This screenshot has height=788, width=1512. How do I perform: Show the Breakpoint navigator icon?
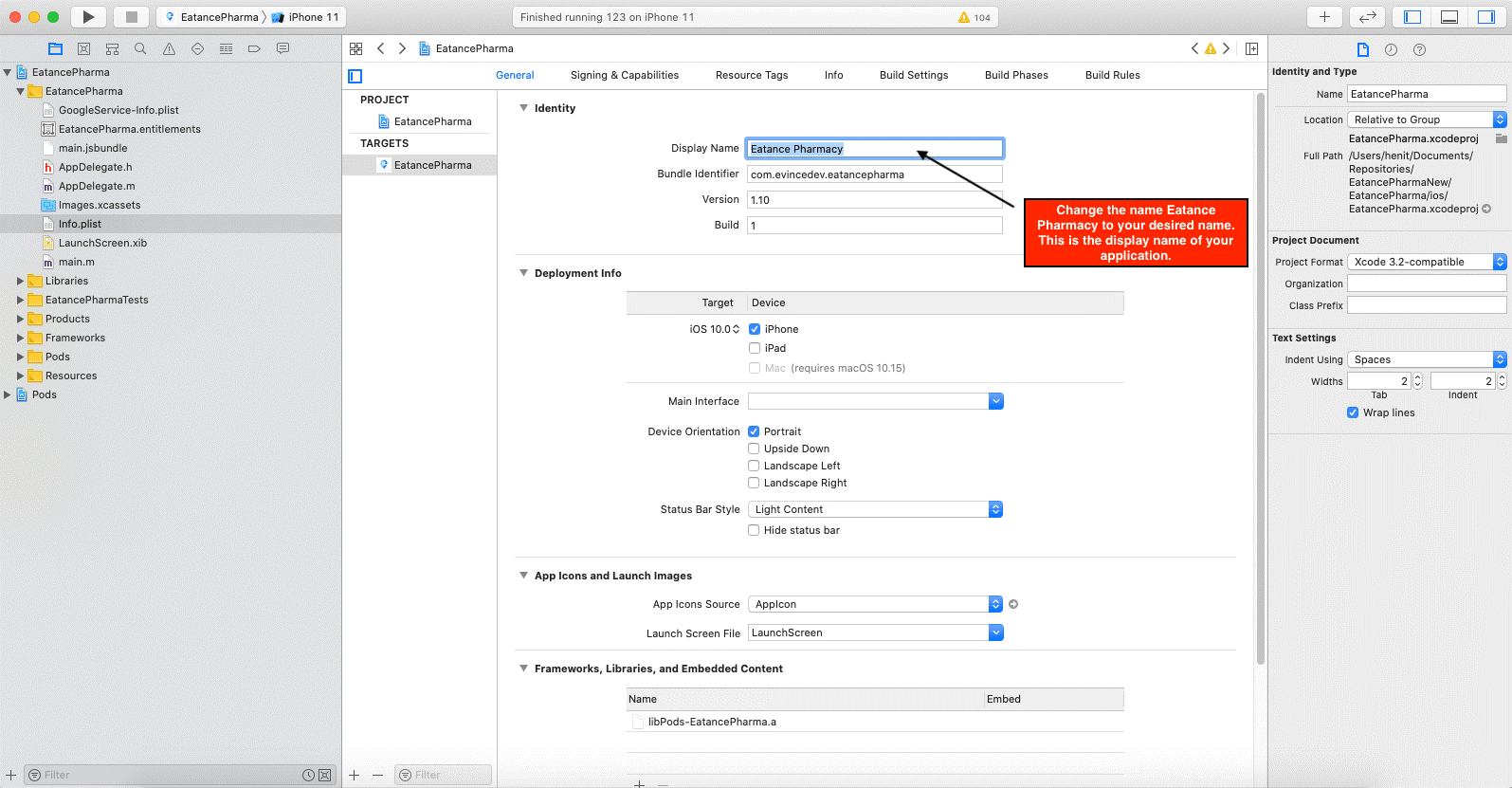pyautogui.click(x=254, y=48)
